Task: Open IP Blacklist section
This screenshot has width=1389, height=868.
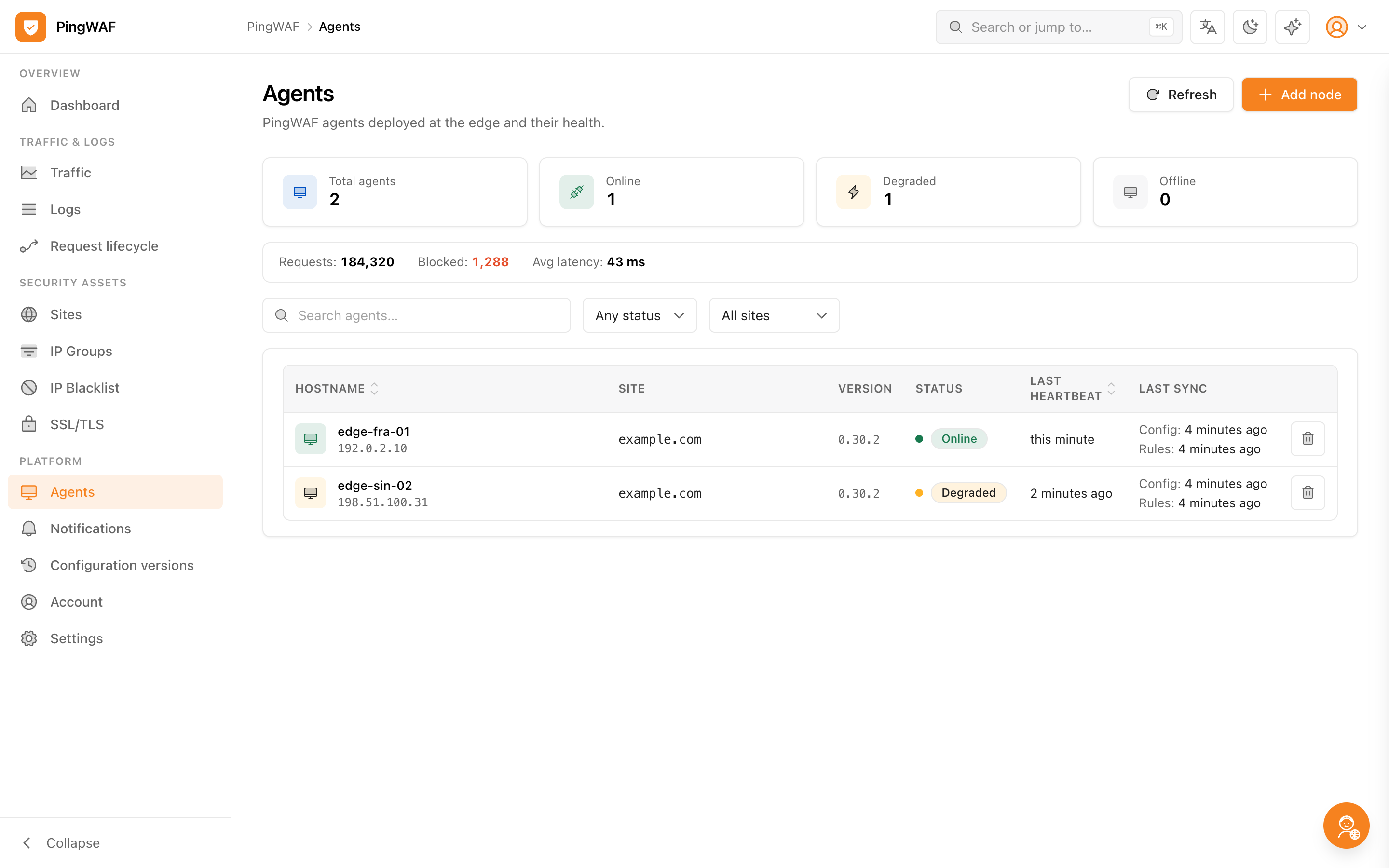Action: [115, 388]
